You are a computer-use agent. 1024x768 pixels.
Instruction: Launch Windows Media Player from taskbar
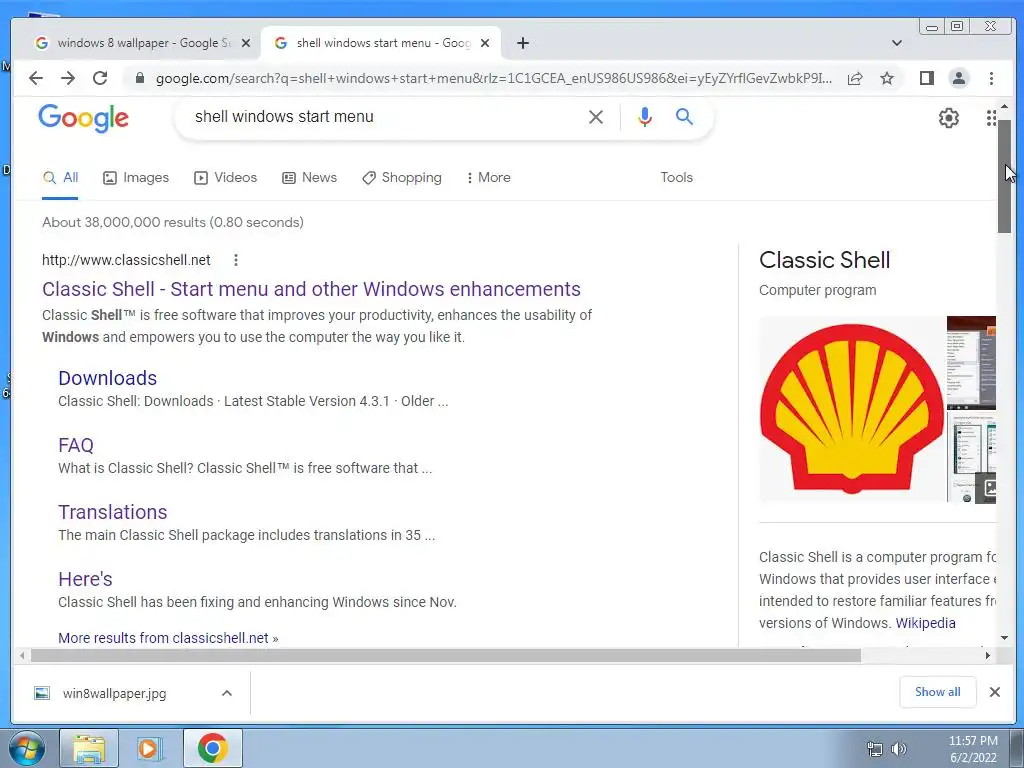coord(150,748)
